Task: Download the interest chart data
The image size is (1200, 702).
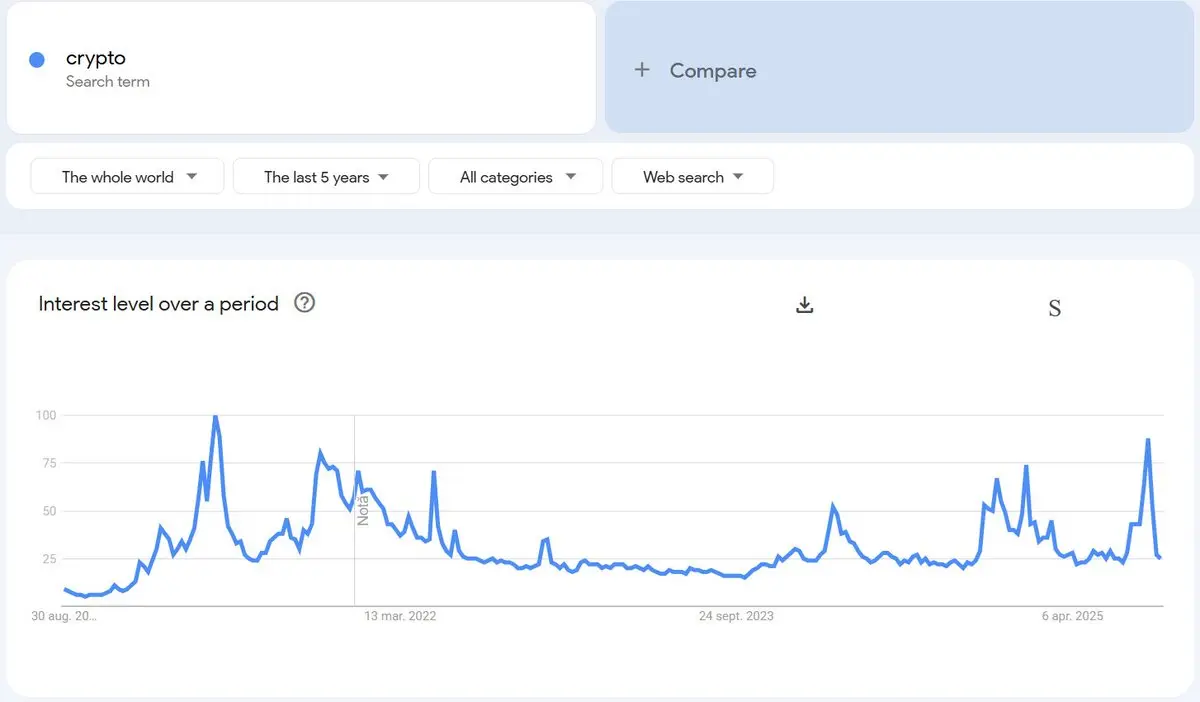Action: (805, 305)
